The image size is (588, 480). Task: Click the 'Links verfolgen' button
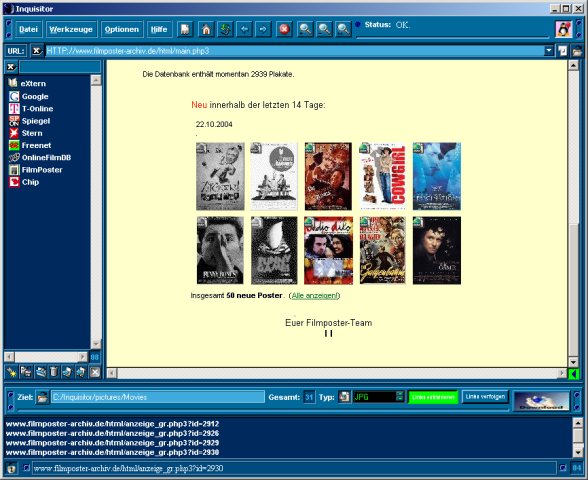(x=485, y=396)
